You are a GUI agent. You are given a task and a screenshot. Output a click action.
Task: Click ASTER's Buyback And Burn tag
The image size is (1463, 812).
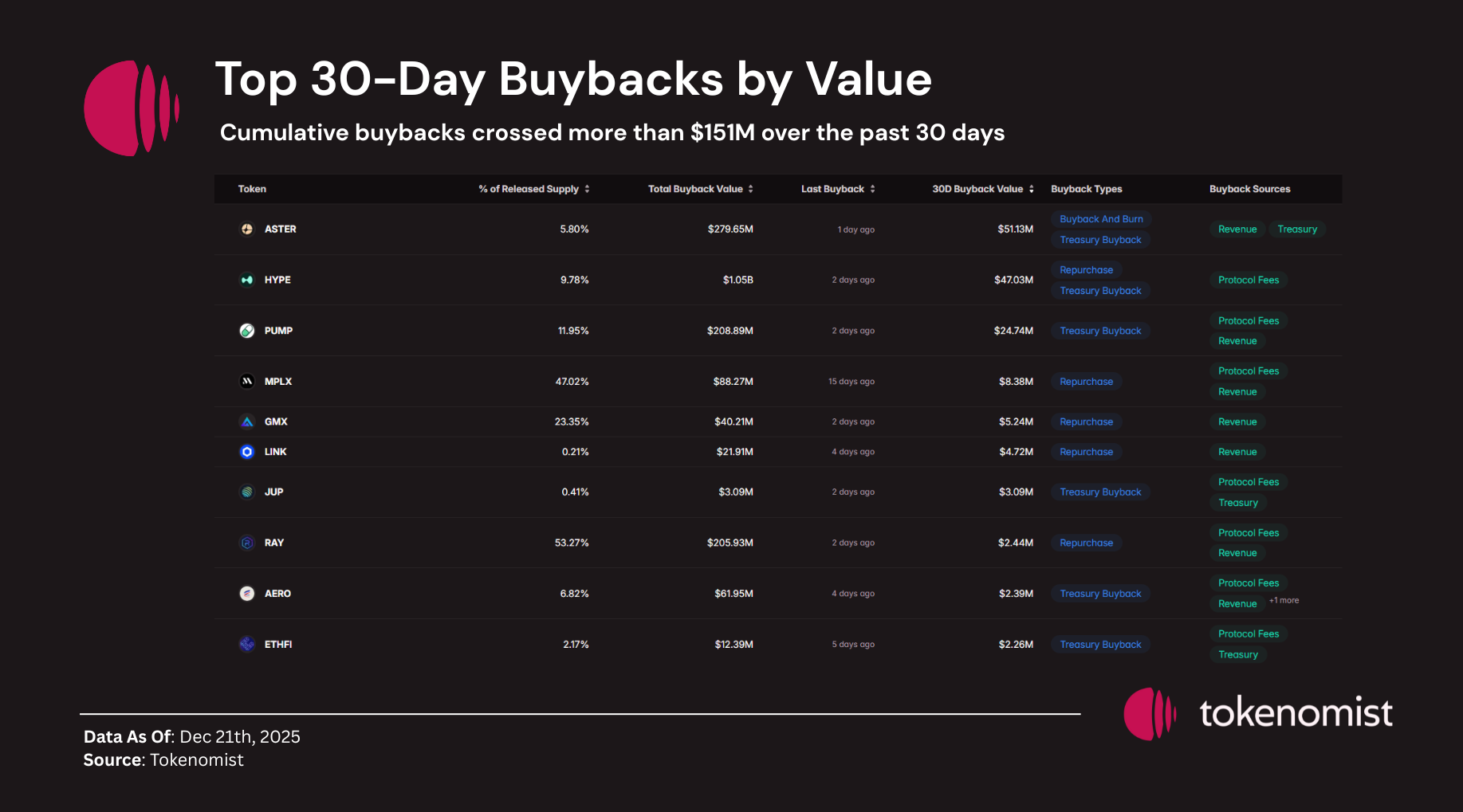(1101, 219)
